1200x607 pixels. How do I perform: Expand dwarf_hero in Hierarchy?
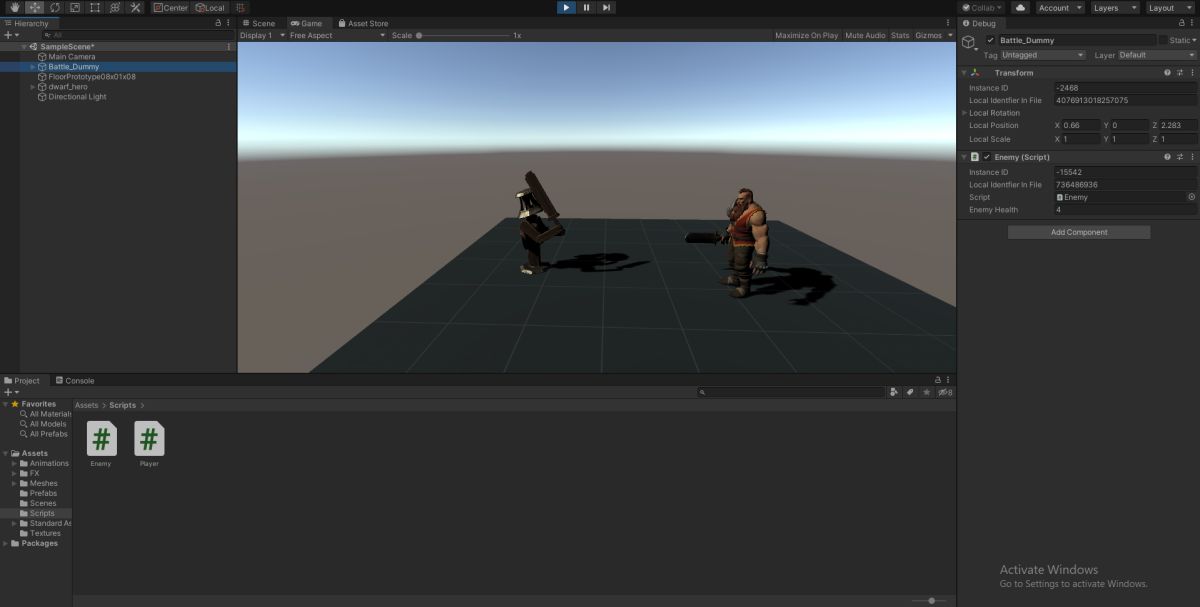33,87
